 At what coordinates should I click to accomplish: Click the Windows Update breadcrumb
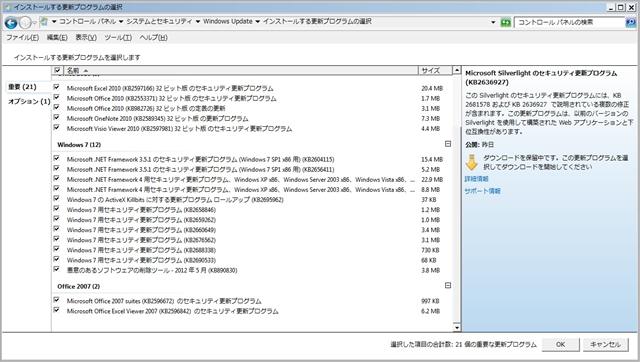[228, 21]
